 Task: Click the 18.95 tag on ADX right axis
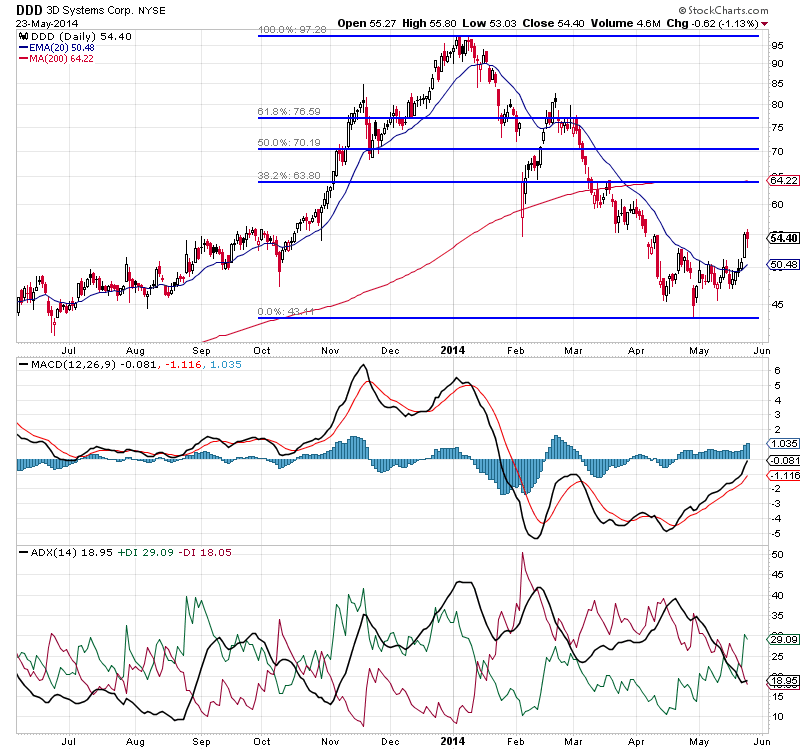783,681
